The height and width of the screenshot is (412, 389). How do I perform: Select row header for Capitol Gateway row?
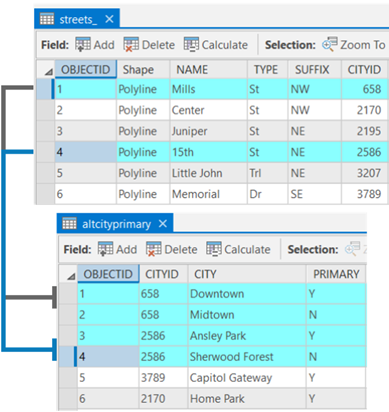(x=68, y=378)
